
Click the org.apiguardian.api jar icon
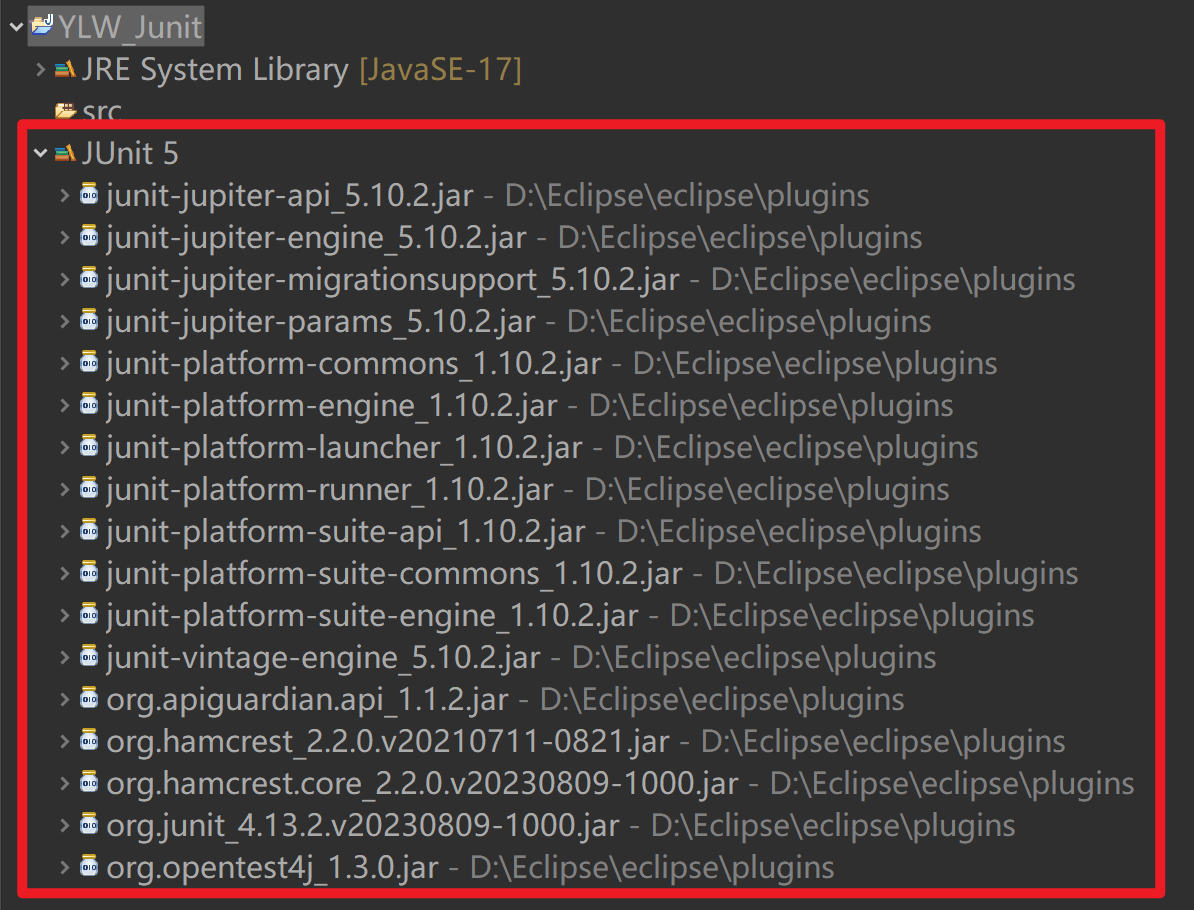[89, 697]
